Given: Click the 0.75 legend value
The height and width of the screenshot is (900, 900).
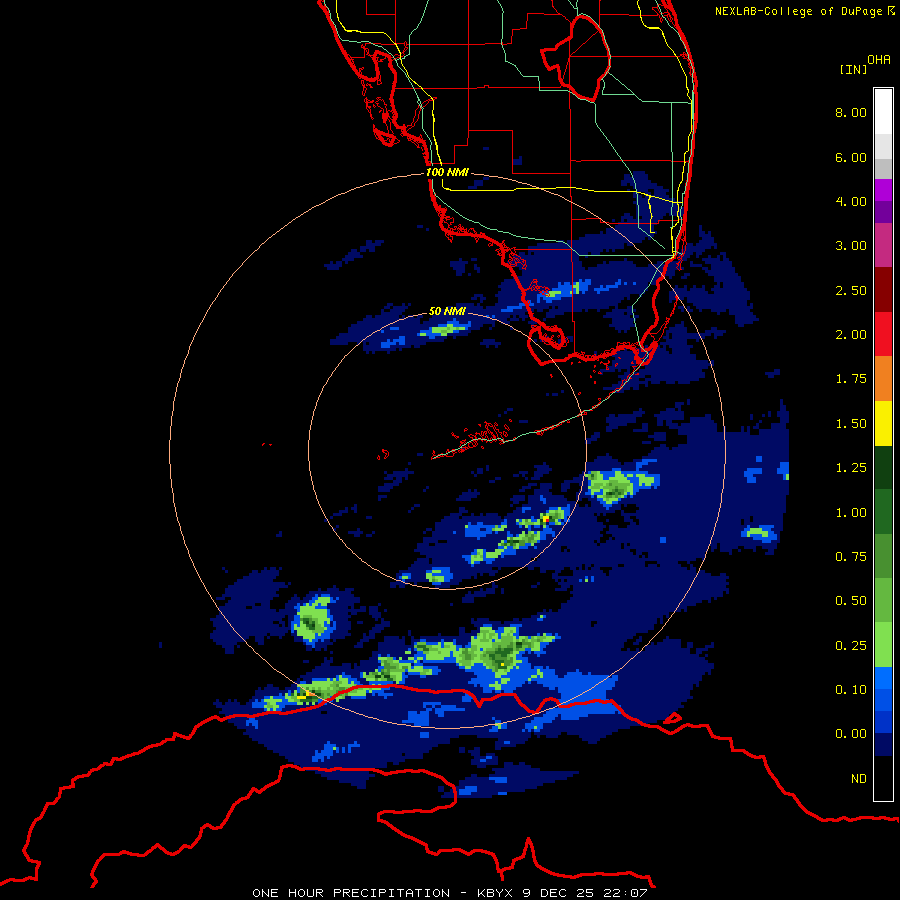Looking at the screenshot, I should click(851, 557).
